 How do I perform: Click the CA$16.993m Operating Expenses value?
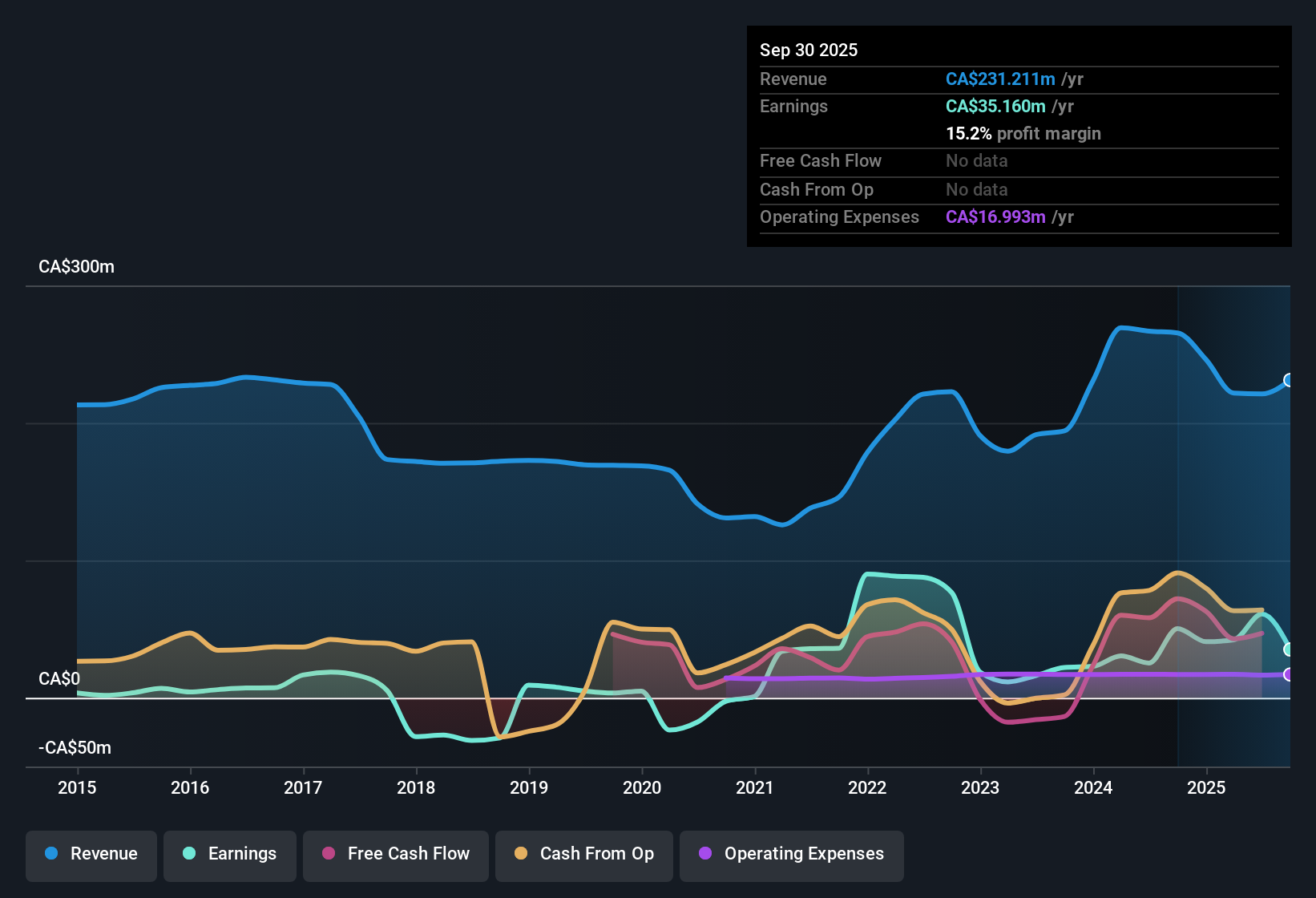pos(995,216)
